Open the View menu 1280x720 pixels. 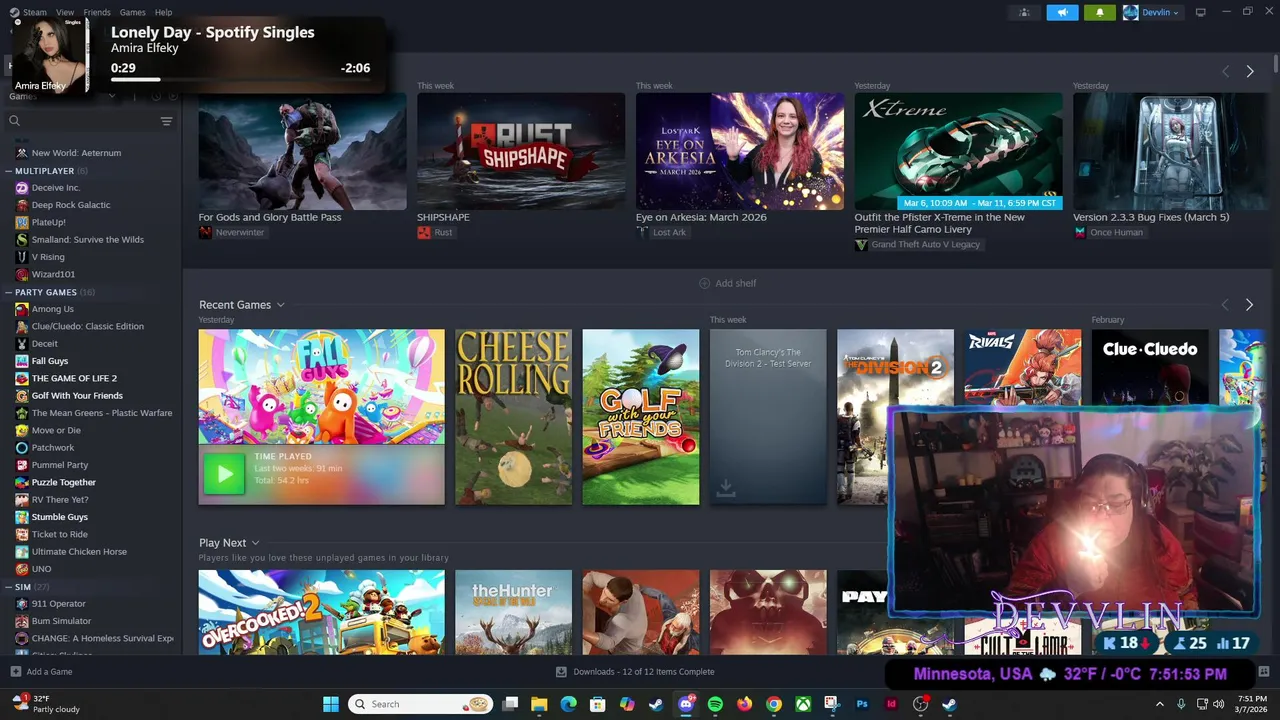(65, 12)
